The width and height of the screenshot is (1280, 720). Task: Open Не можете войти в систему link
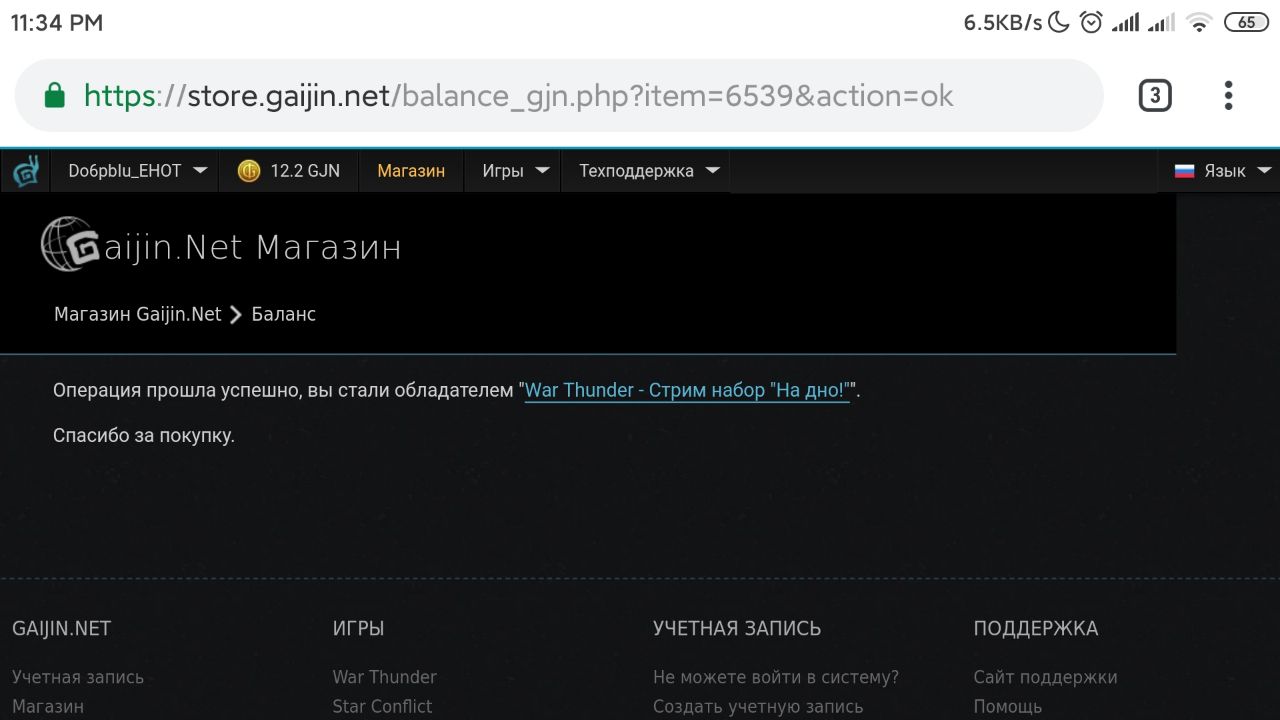[776, 677]
